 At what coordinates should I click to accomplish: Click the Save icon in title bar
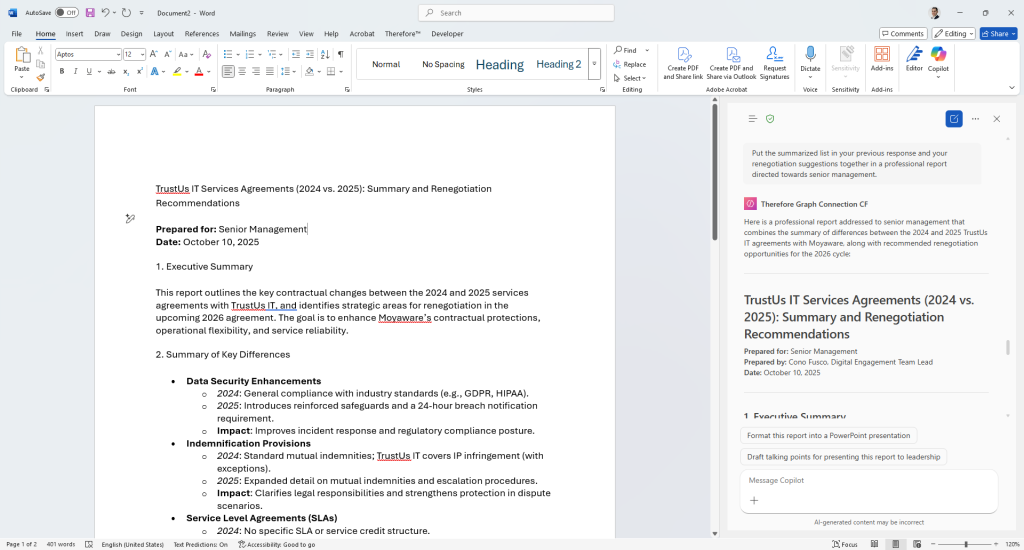coord(90,13)
